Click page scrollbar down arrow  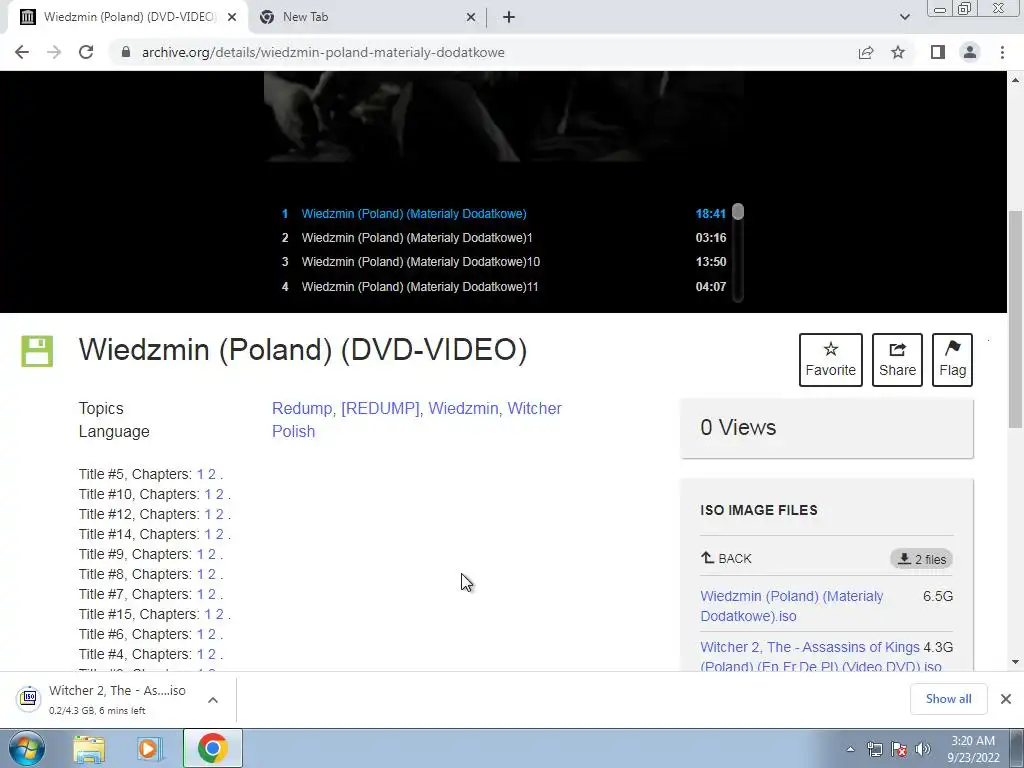[1015, 662]
